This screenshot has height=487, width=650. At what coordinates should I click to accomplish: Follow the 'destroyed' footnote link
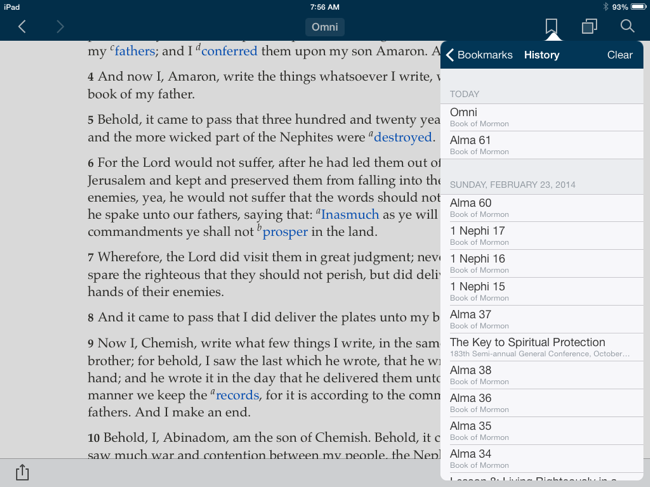(403, 137)
